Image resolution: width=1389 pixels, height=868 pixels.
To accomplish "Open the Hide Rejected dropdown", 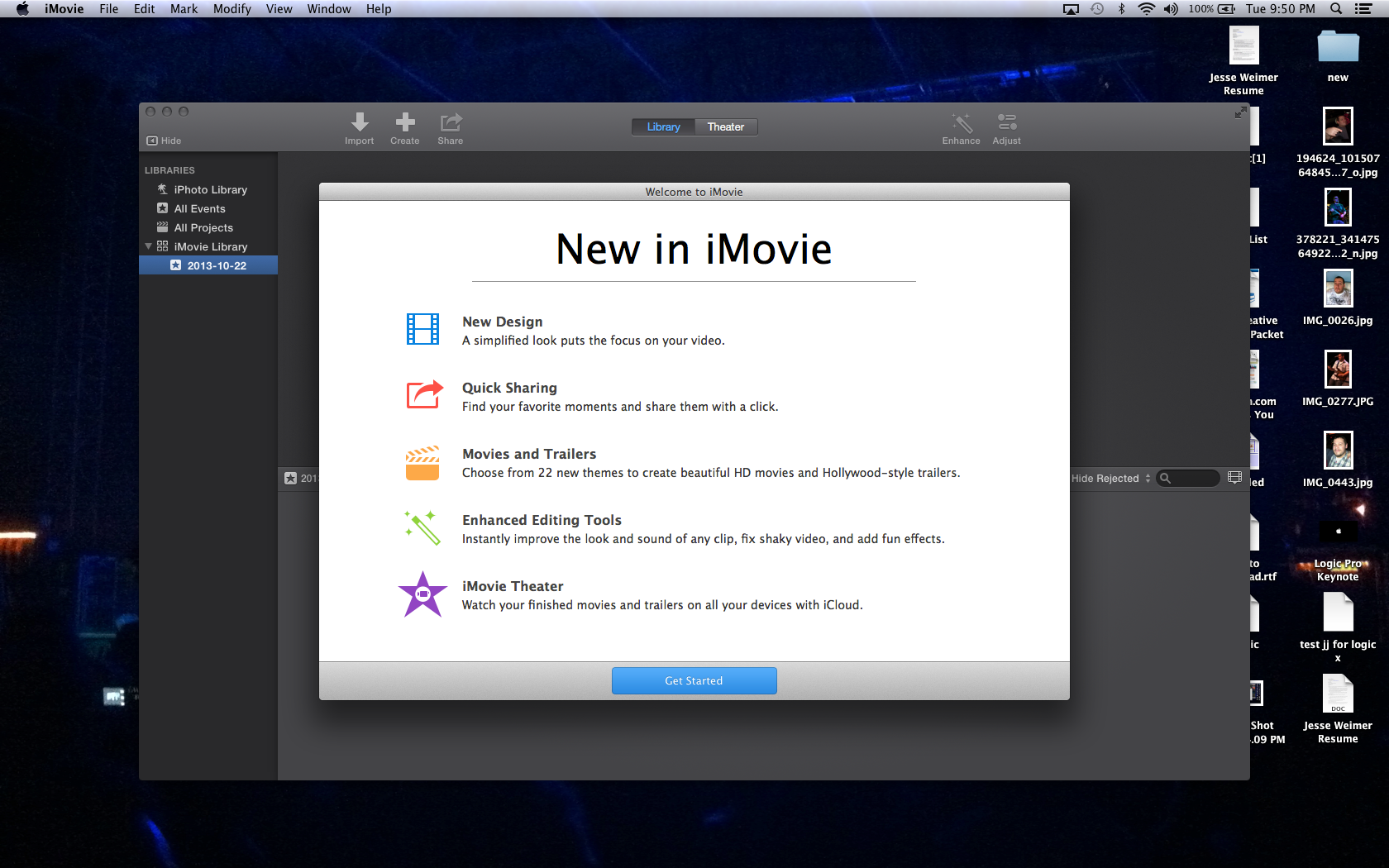I will click(x=1111, y=478).
